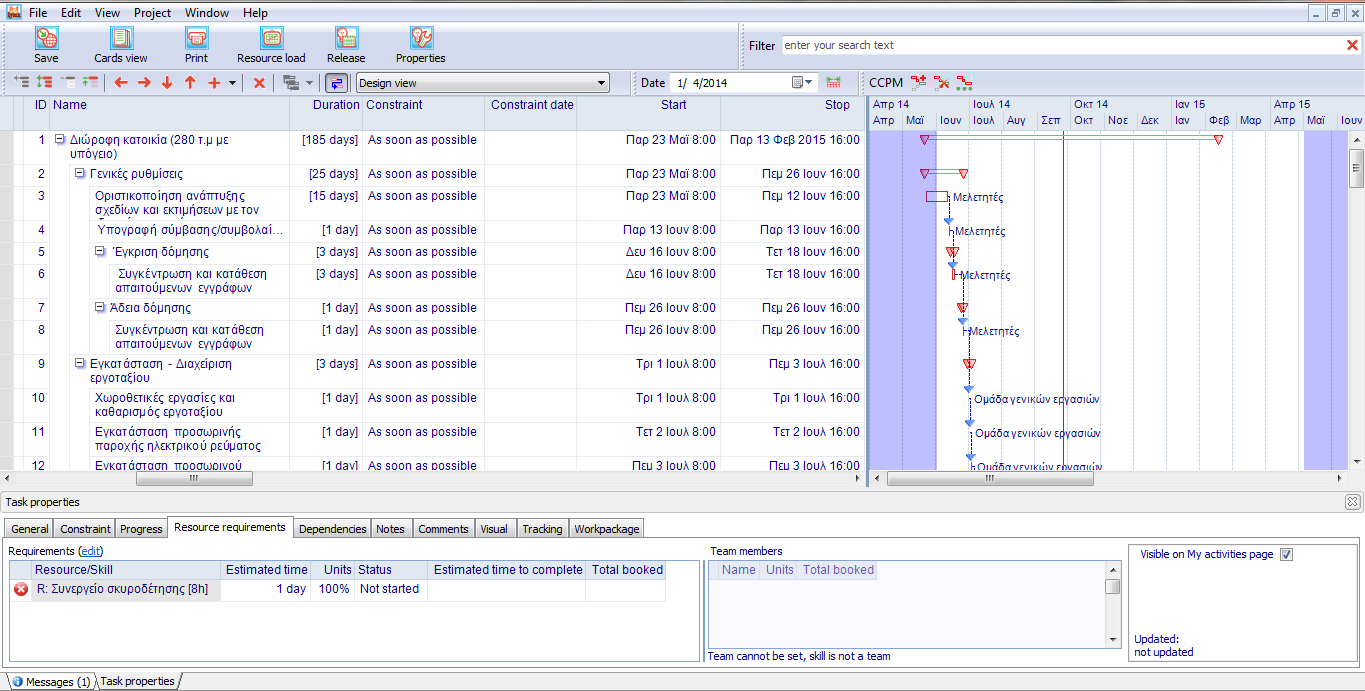Screen dimensions: 1365x691
Task: Switch to the Workpackage tab
Action: click(606, 529)
